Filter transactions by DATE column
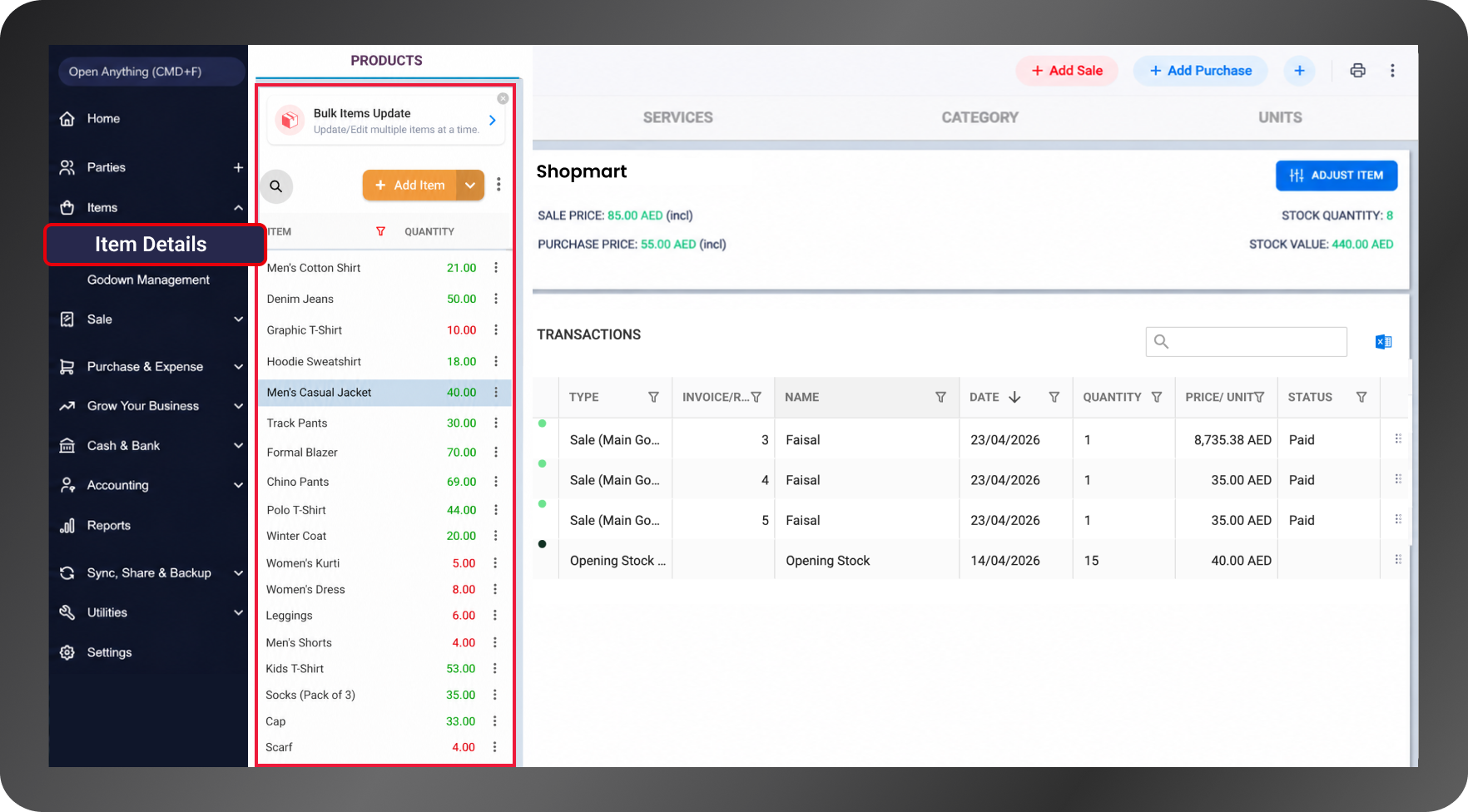Image resolution: width=1468 pixels, height=812 pixels. click(x=1054, y=398)
